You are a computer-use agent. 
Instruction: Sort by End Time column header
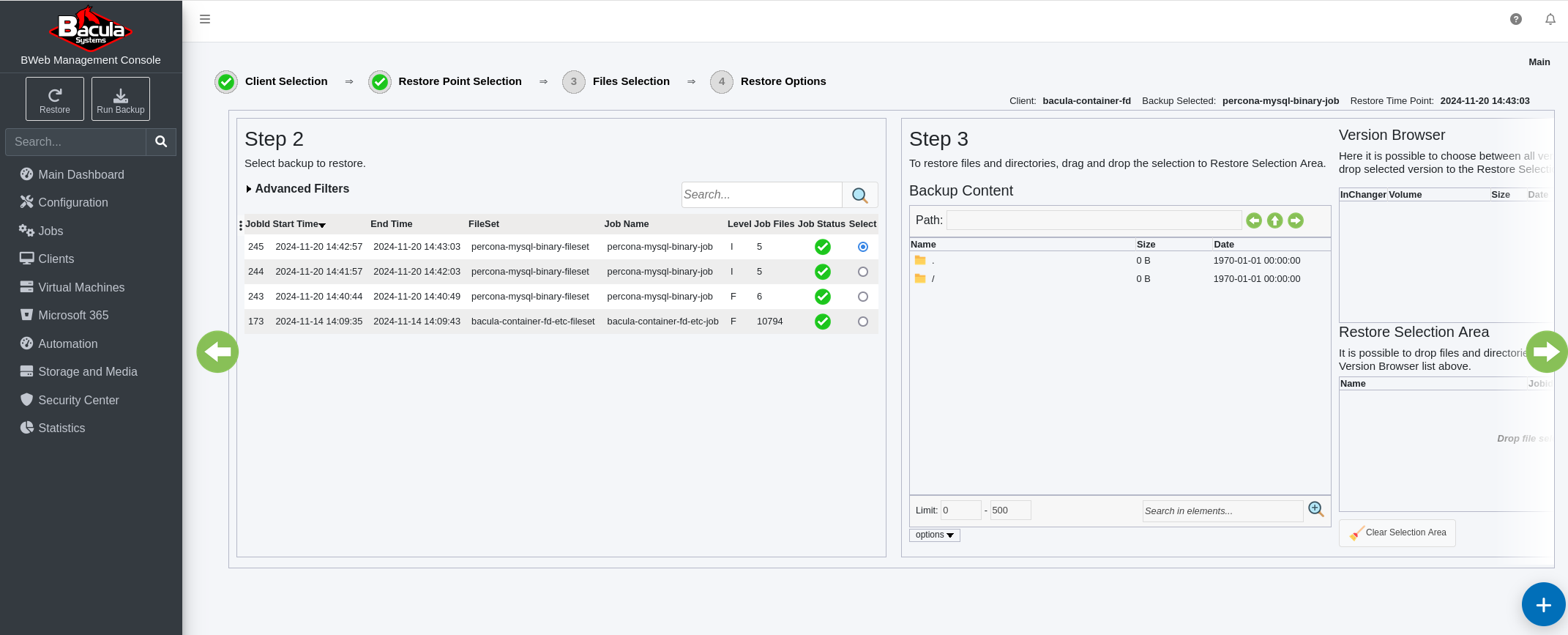pyautogui.click(x=392, y=224)
